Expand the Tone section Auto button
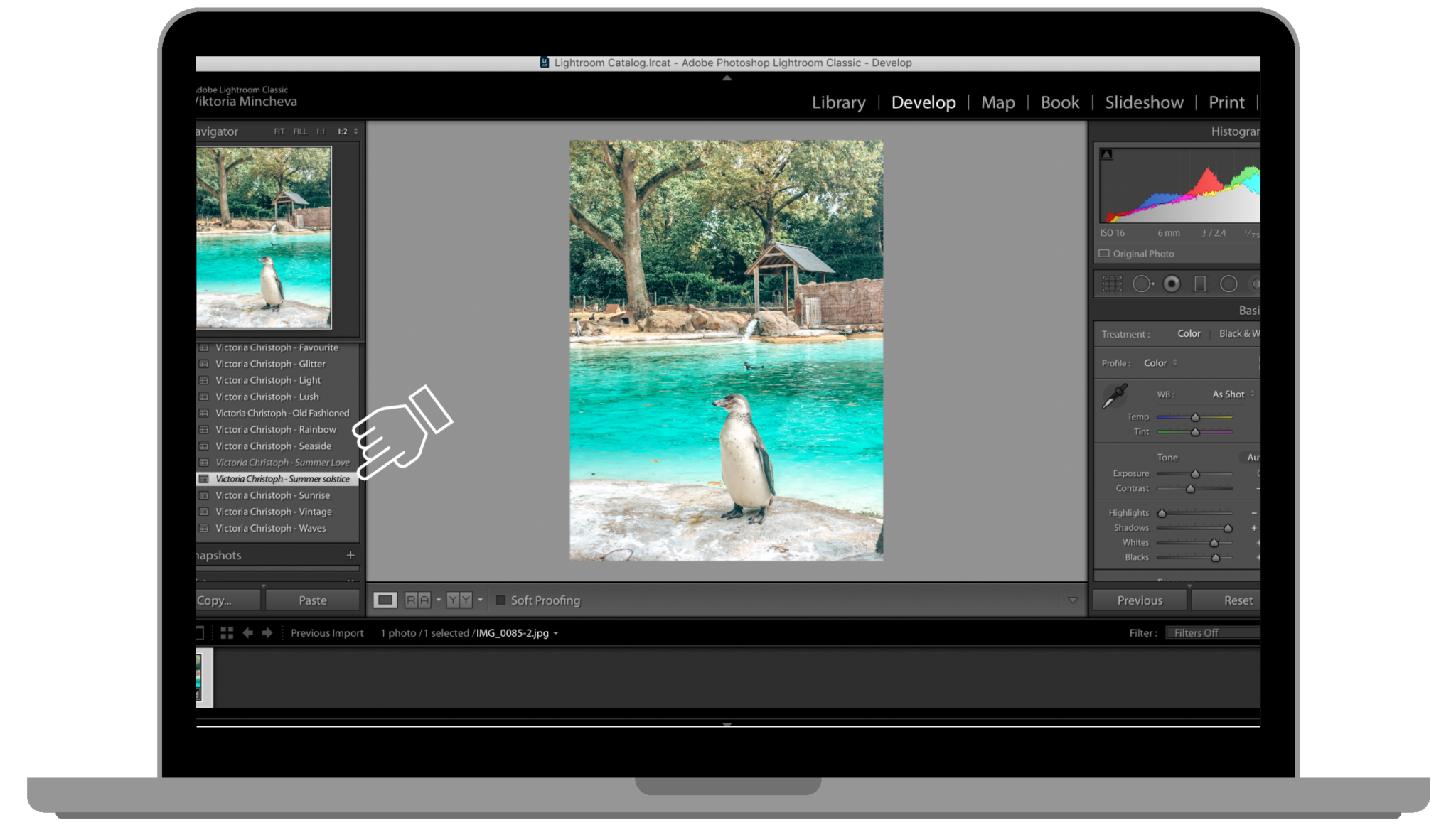The image size is (1456, 825). pos(1251,457)
